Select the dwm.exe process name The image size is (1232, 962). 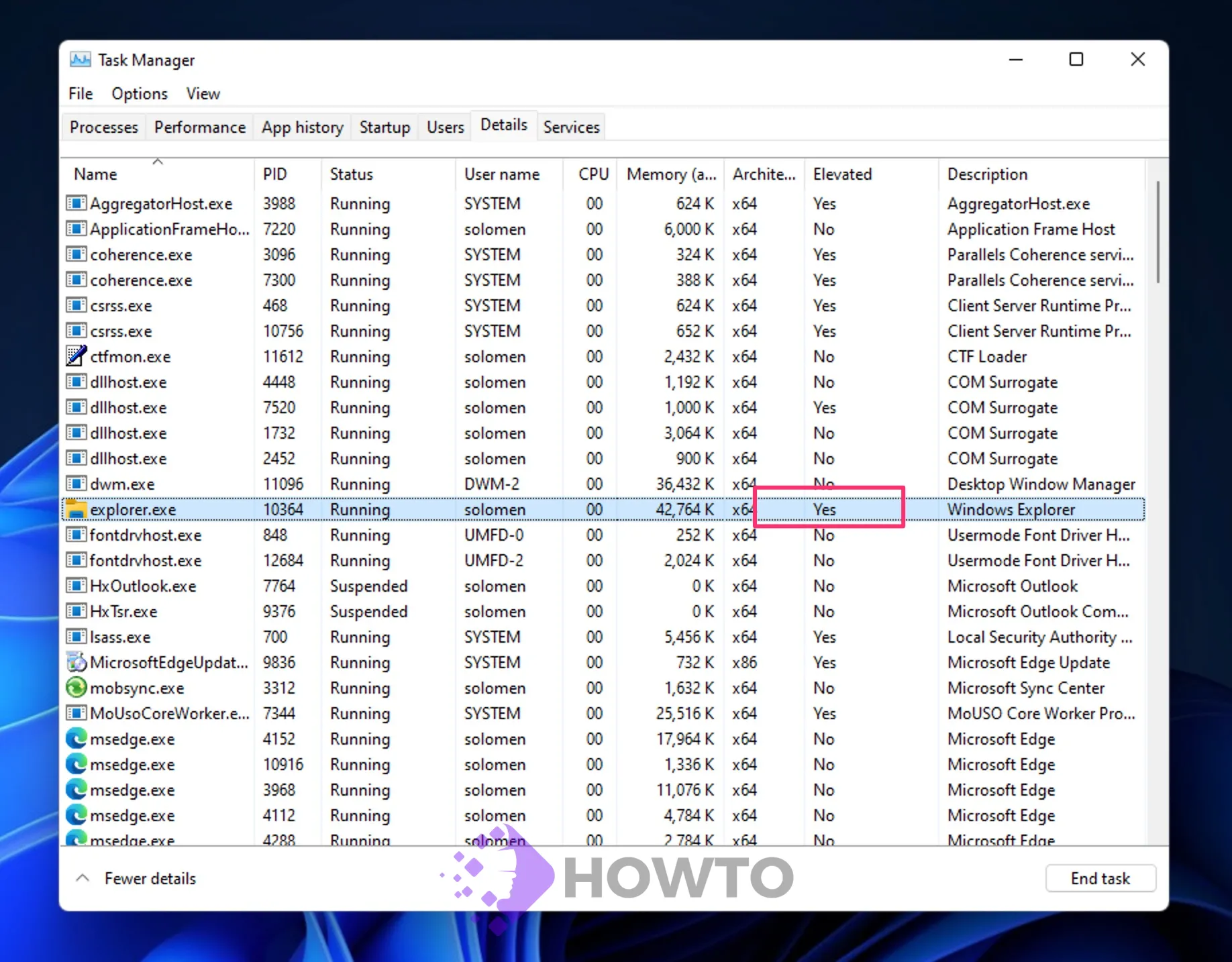coord(122,484)
